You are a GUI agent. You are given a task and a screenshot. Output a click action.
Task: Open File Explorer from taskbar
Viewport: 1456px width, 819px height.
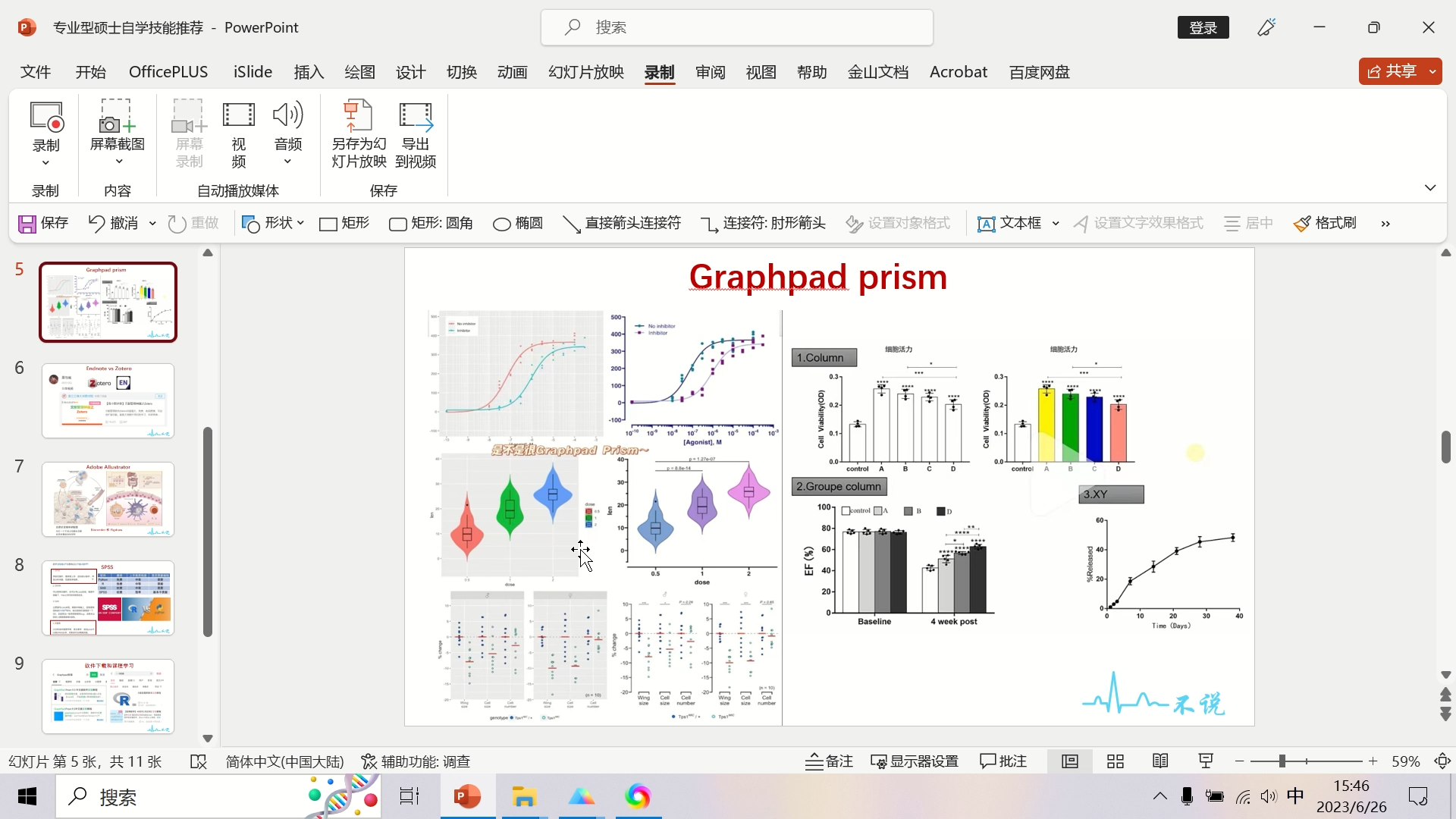point(524,797)
